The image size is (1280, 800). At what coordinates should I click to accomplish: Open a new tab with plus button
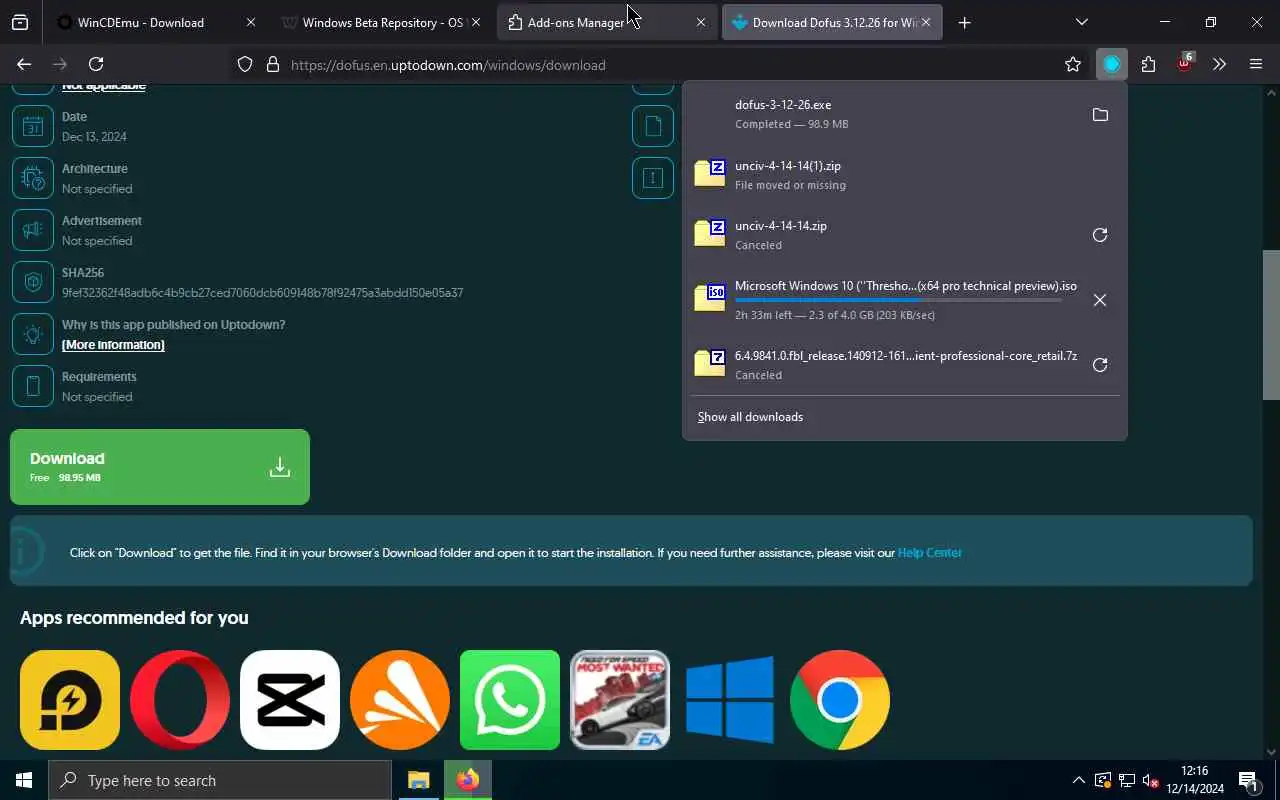(964, 22)
